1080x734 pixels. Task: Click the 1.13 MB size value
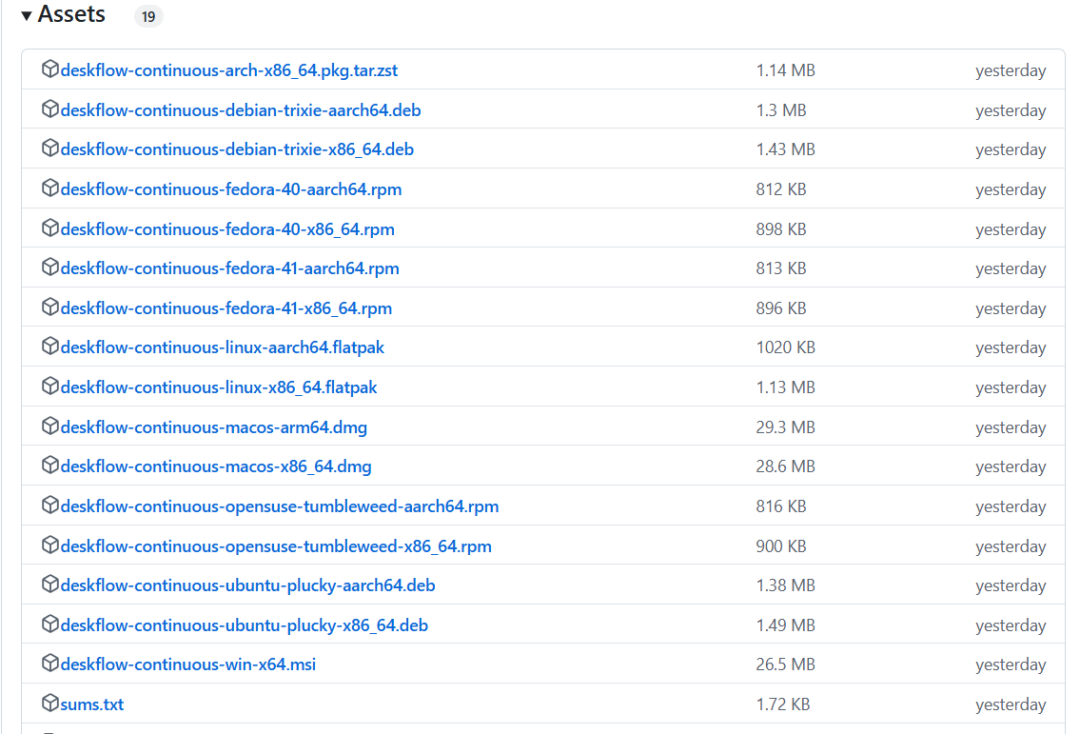[785, 388]
